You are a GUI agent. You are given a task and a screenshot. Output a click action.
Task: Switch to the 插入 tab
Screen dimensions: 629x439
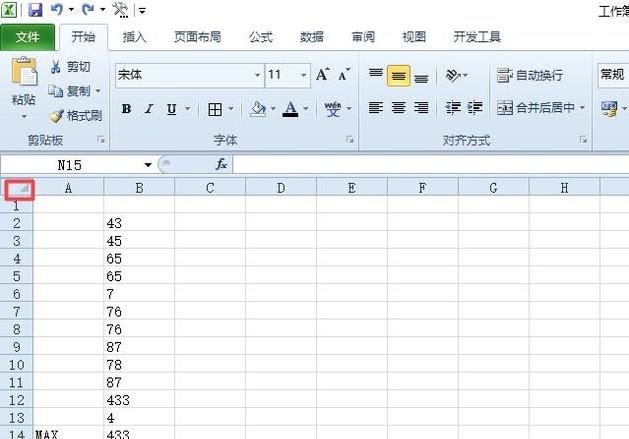tap(134, 37)
